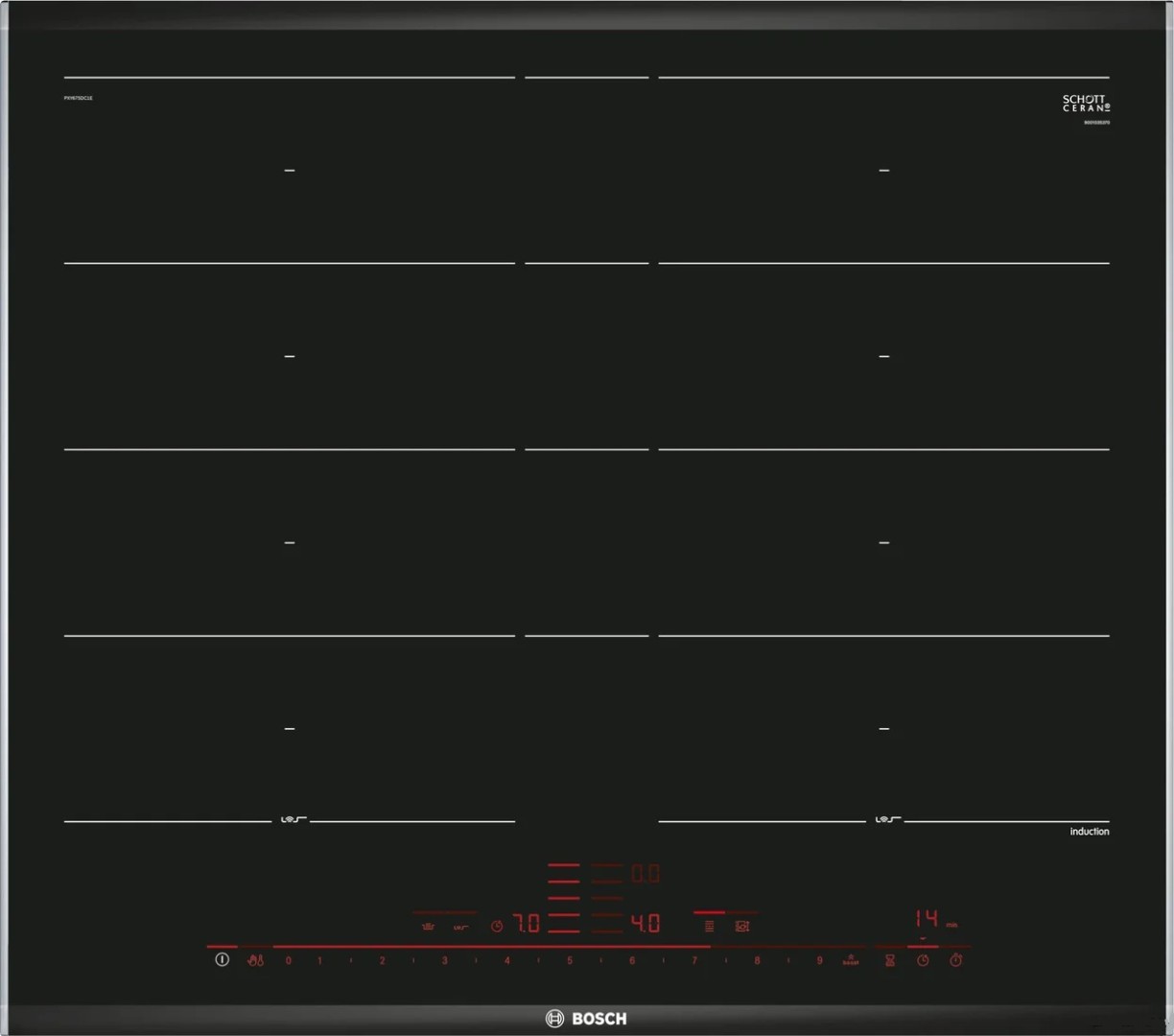Set power level to 5 on slider
This screenshot has height=1036, width=1174.
pos(570,960)
